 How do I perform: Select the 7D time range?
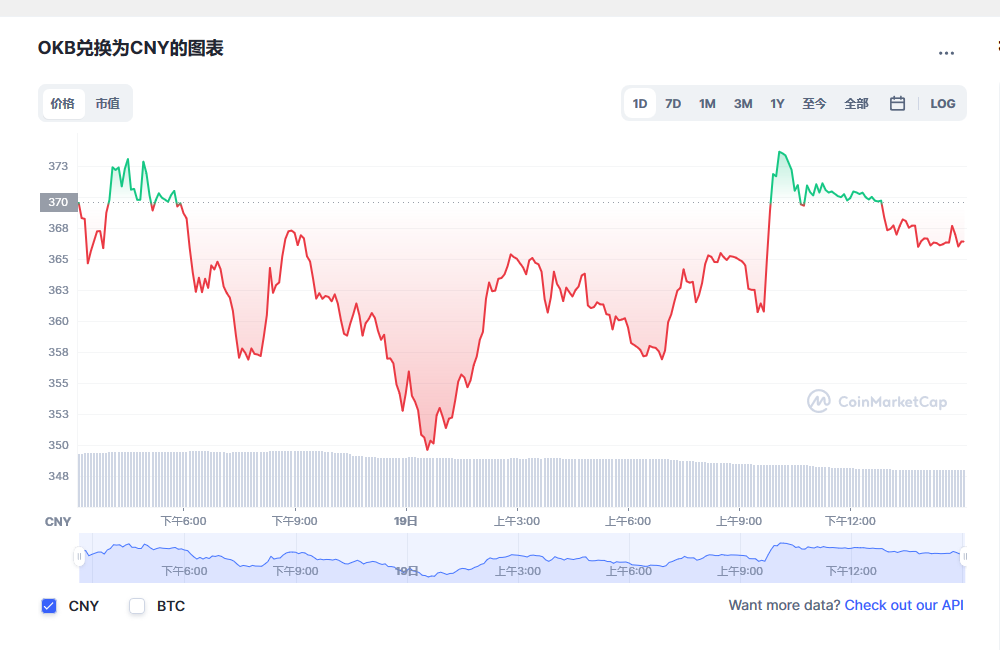point(673,103)
